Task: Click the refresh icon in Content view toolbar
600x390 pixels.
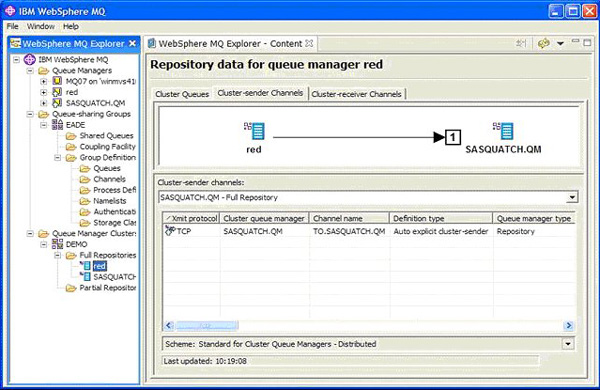Action: point(544,44)
